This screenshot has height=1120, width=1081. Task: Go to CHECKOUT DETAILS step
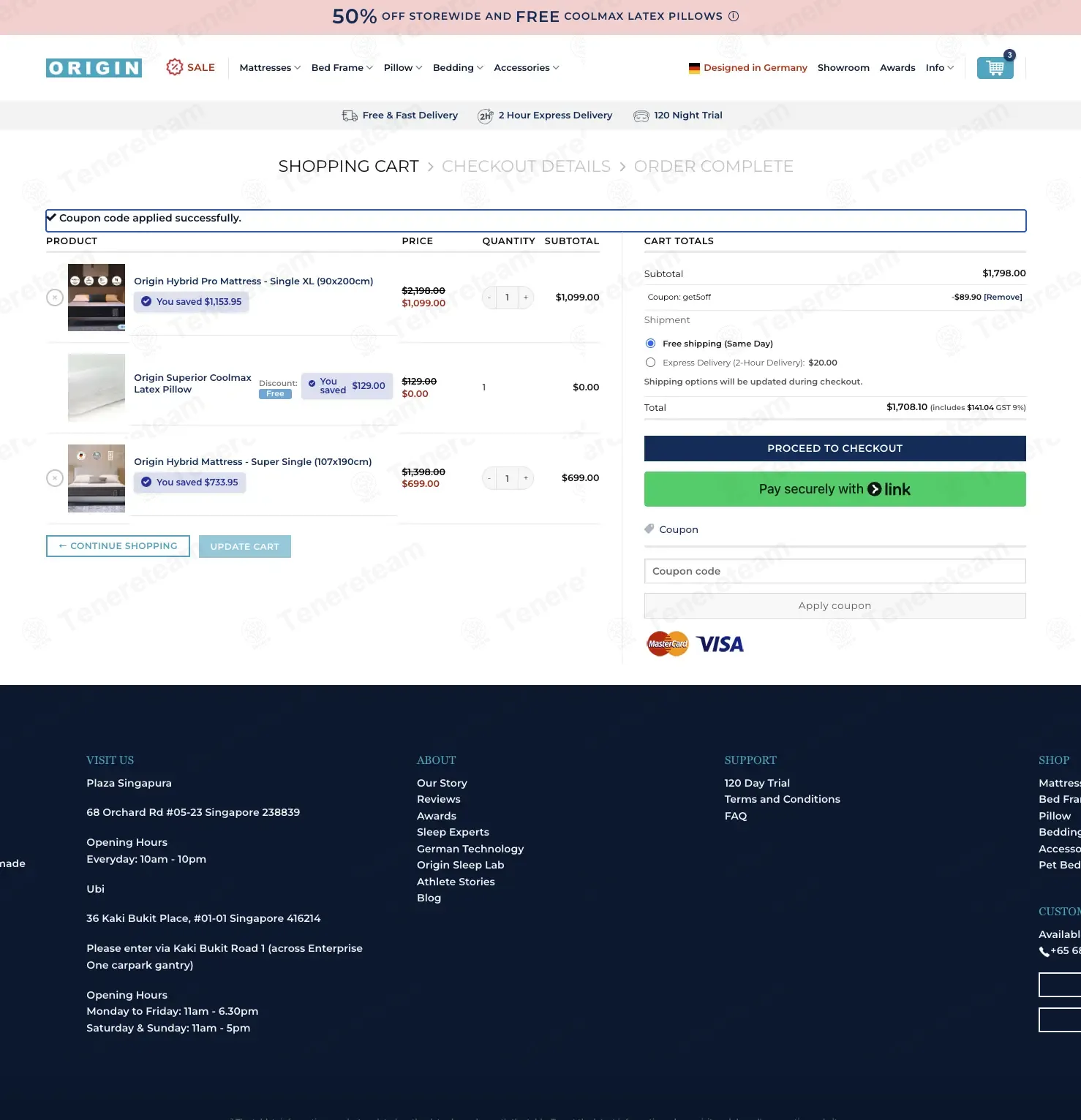point(526,167)
